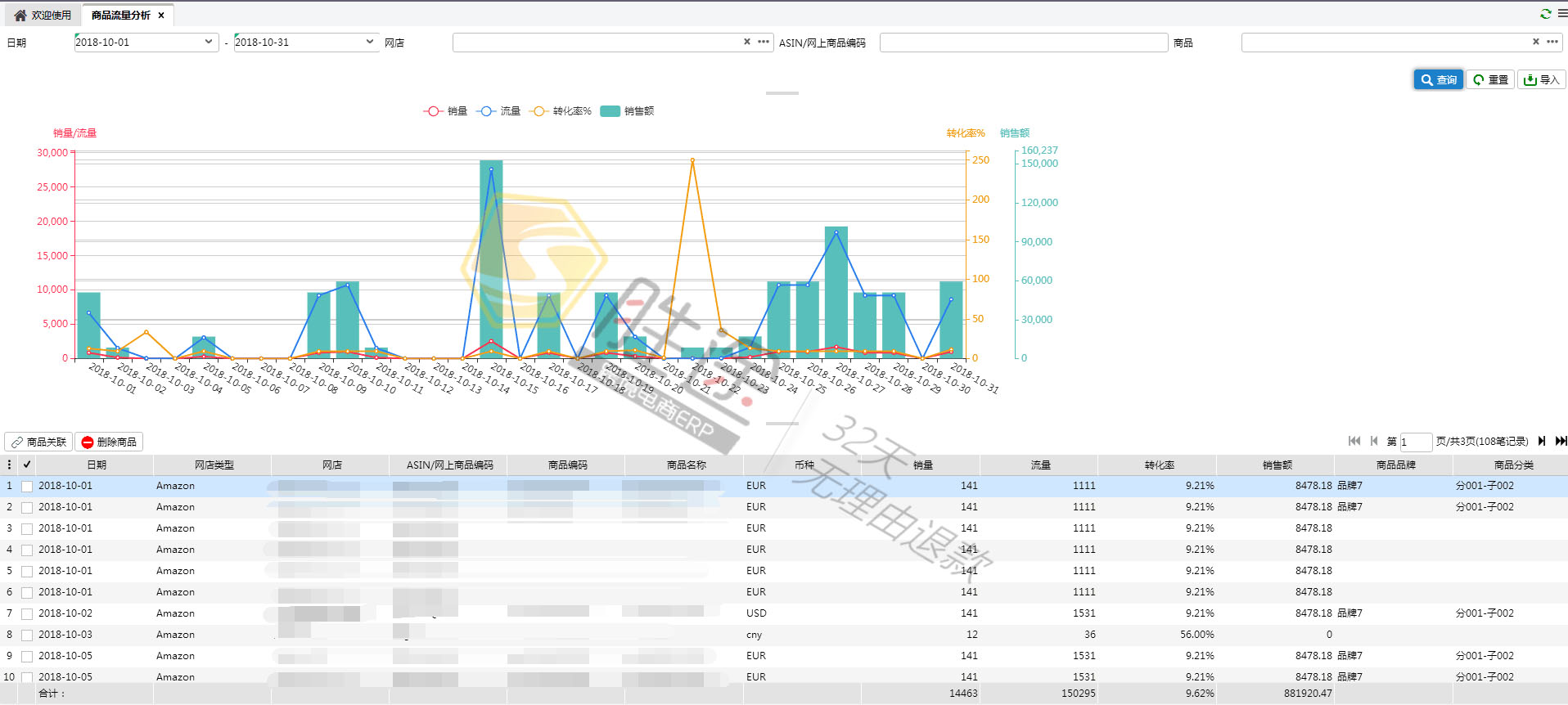The height and width of the screenshot is (705, 1568).
Task: Click the 导入 import button
Action: (1542, 79)
